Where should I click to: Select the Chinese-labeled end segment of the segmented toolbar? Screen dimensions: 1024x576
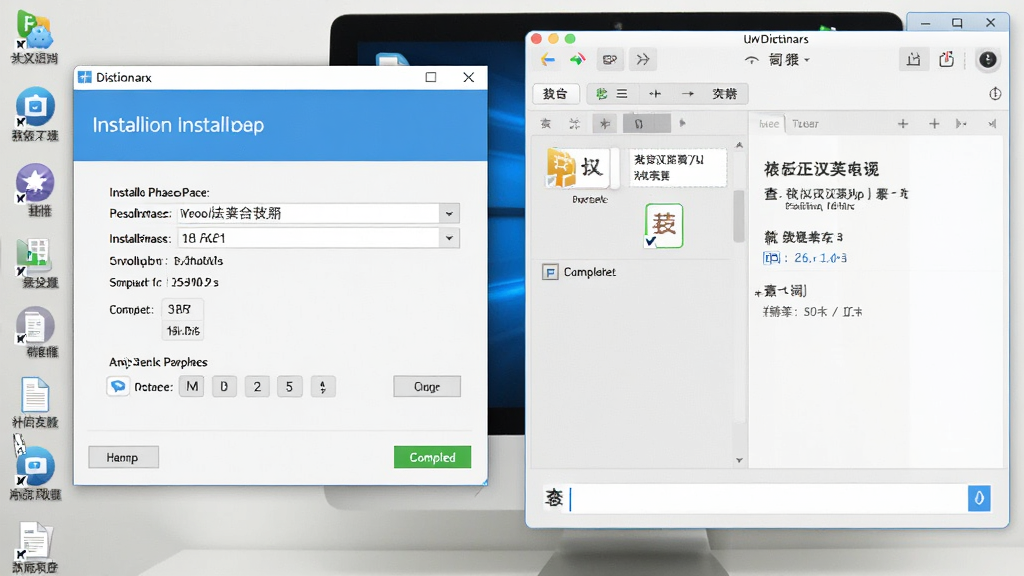(x=724, y=94)
